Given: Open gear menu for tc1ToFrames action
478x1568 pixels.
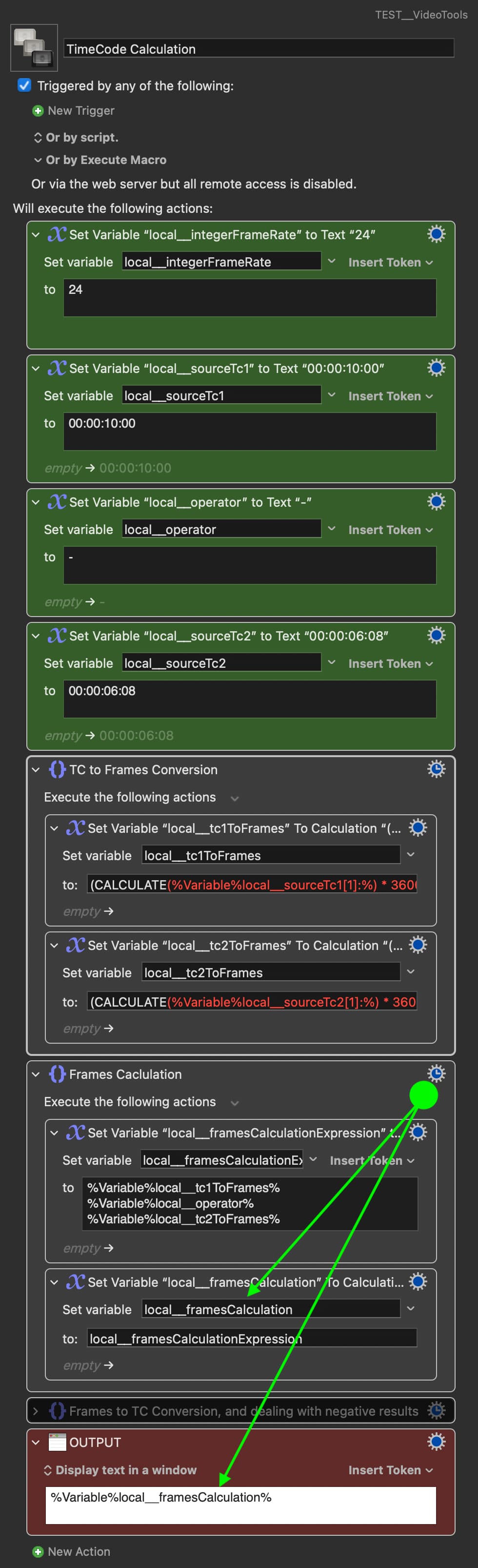Looking at the screenshot, I should (x=418, y=828).
